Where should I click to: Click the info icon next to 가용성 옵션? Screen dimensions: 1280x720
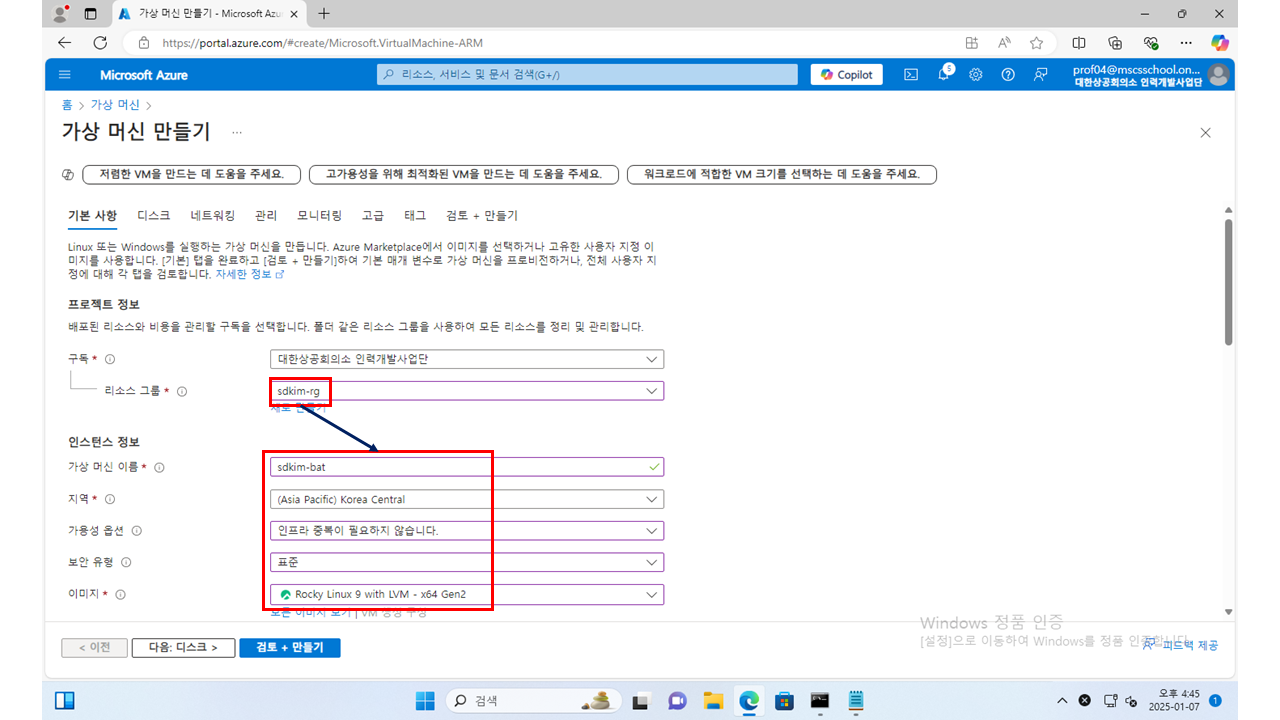[137, 531]
